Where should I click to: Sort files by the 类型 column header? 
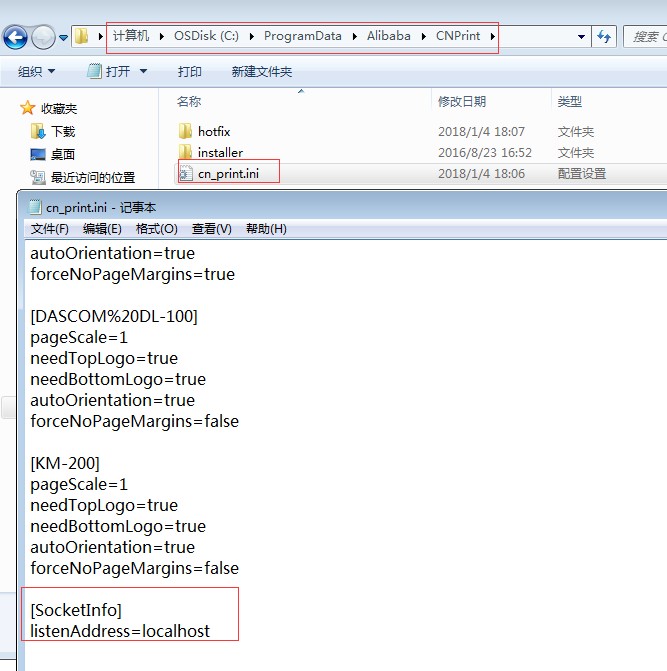pyautogui.click(x=569, y=101)
